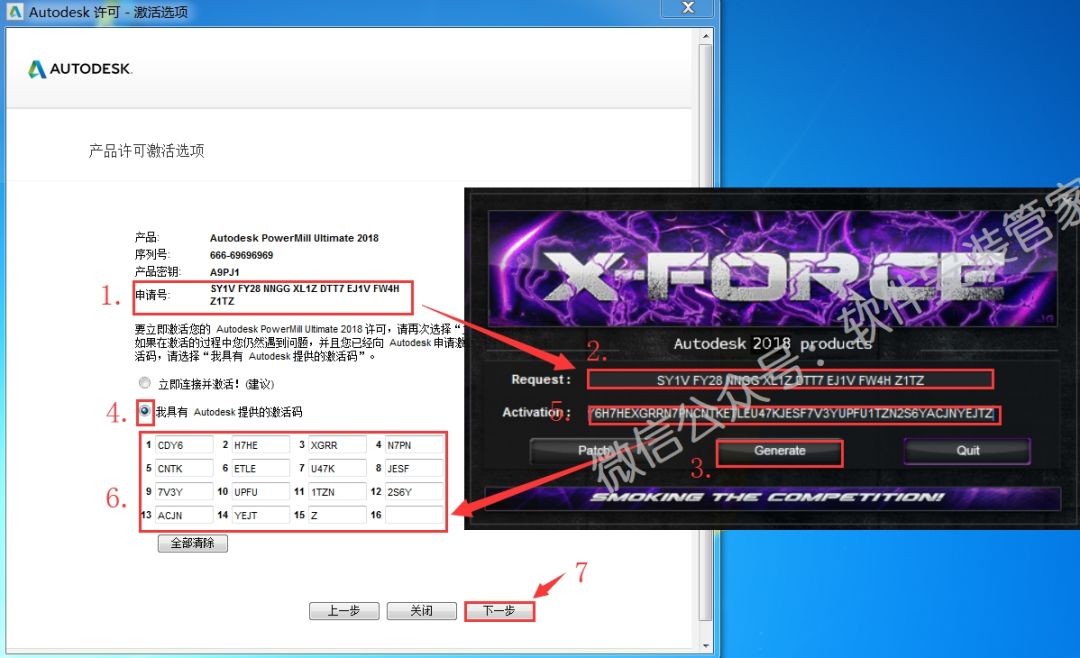Click the 关闭 close button
Image resolution: width=1080 pixels, height=658 pixels.
421,610
